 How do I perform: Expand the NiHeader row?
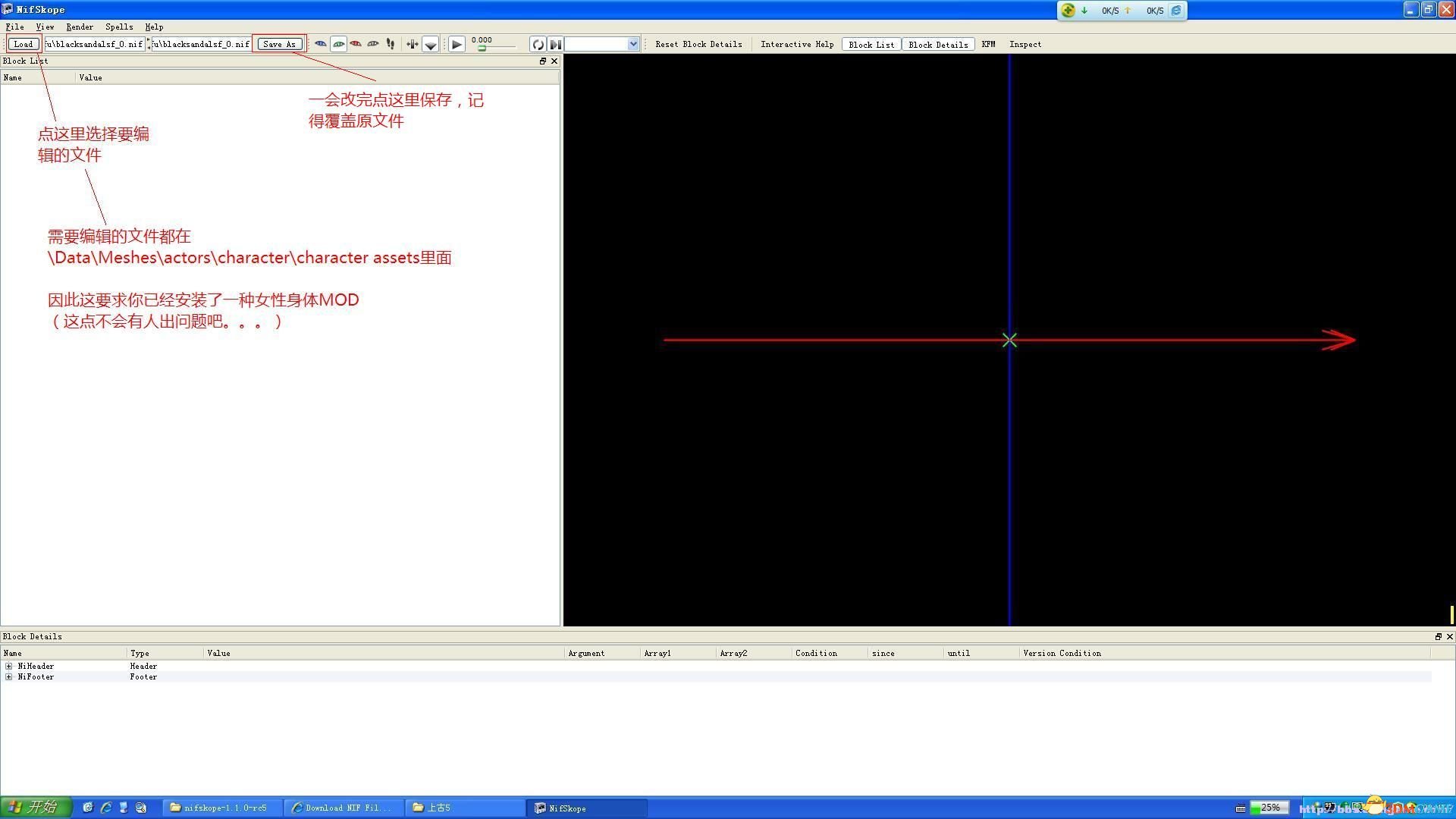pos(8,666)
